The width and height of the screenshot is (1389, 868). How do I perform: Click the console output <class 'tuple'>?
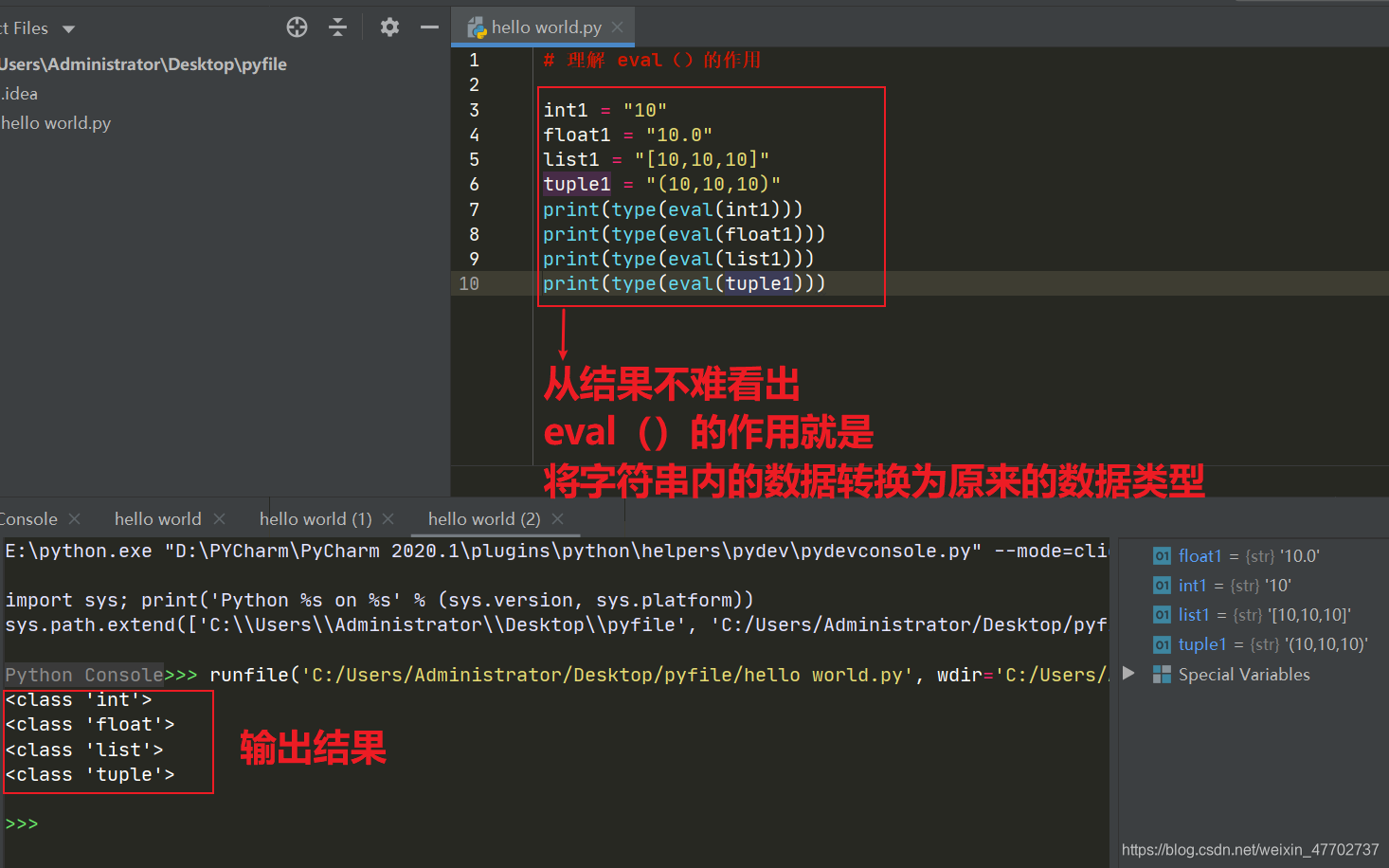[x=90, y=774]
